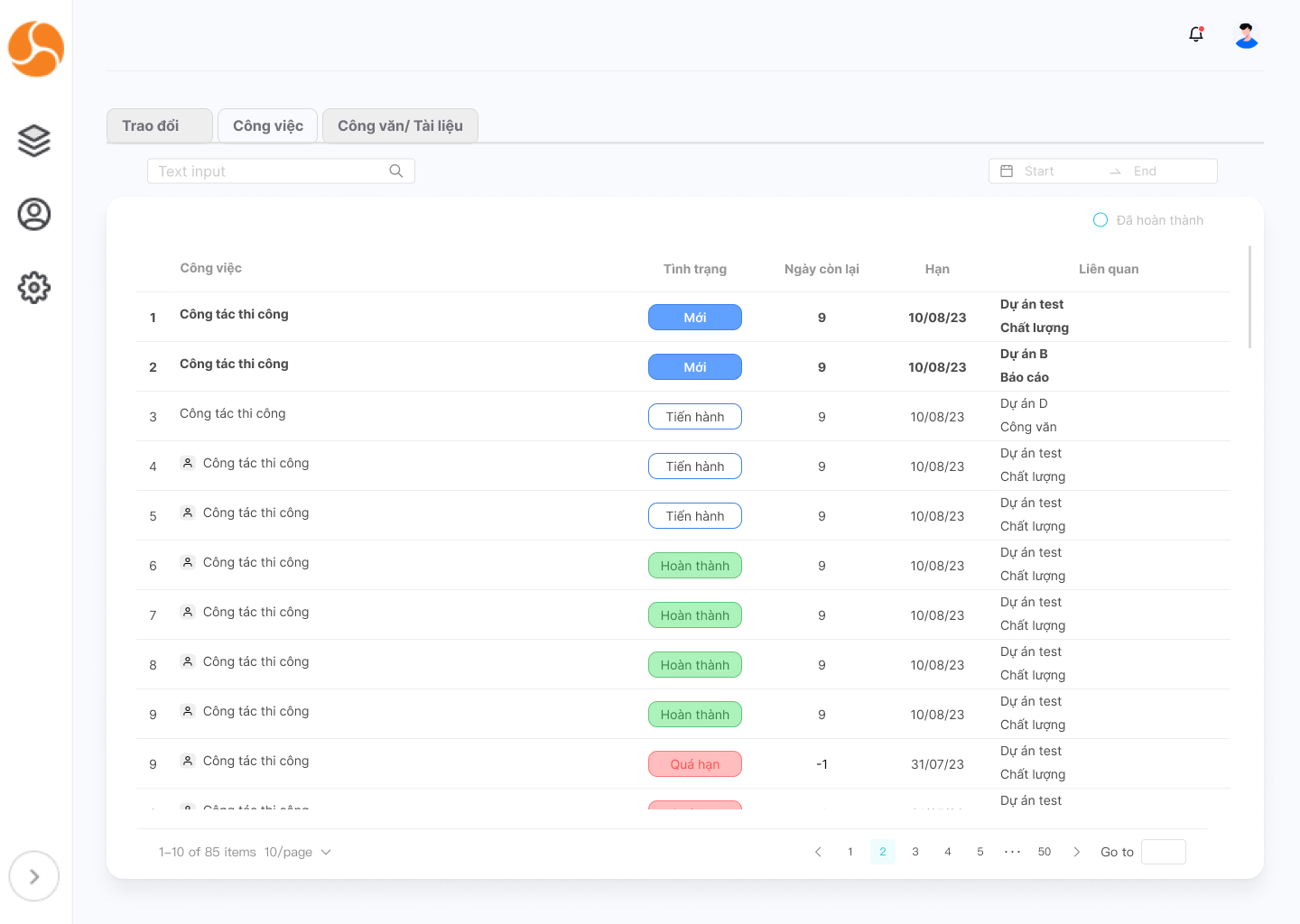Viewport: 1300px width, 924px height.
Task: Jump to page 50
Action: pyautogui.click(x=1045, y=852)
